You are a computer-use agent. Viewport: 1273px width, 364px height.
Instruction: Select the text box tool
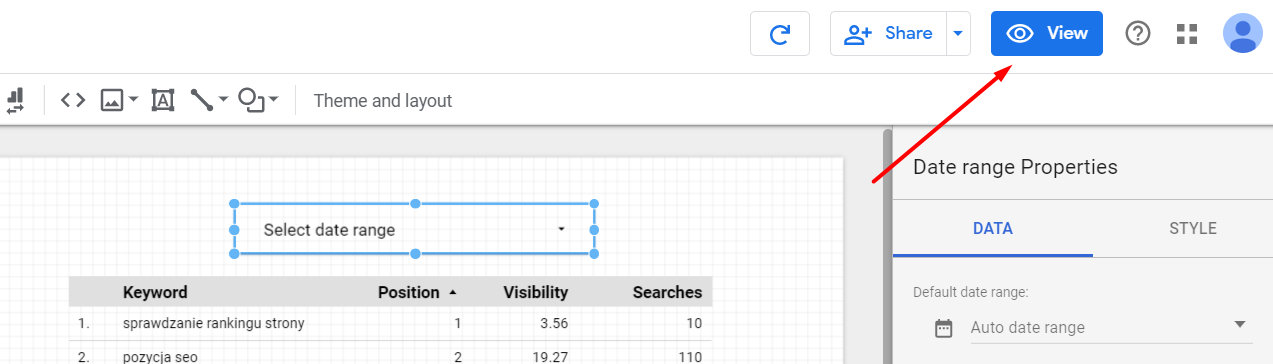point(163,100)
